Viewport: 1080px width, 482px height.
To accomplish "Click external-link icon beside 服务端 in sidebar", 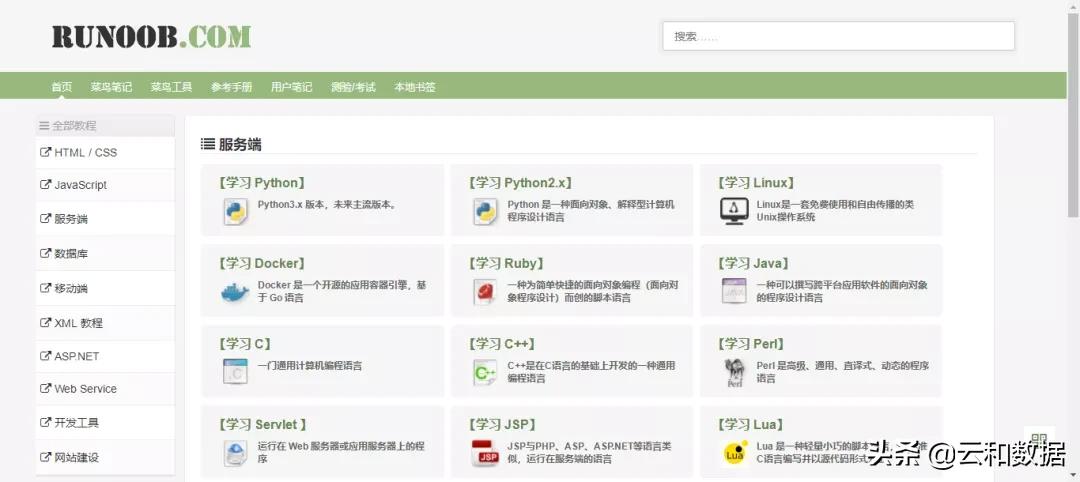I will tap(45, 218).
